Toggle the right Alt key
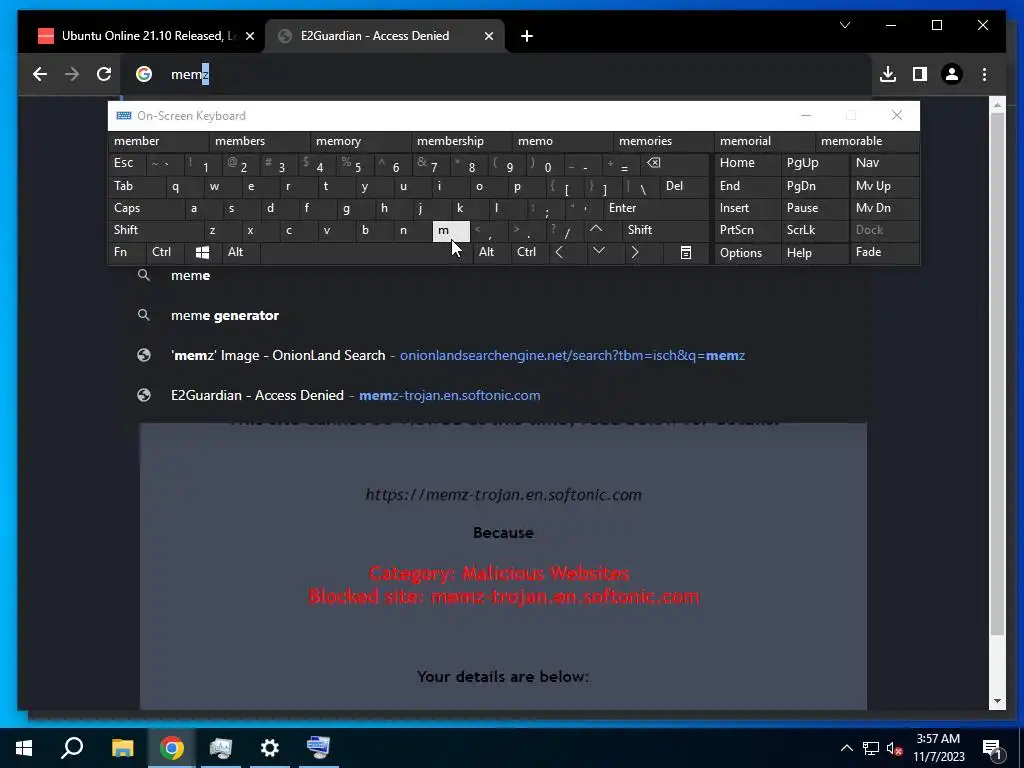This screenshot has width=1024, height=768. click(x=491, y=252)
